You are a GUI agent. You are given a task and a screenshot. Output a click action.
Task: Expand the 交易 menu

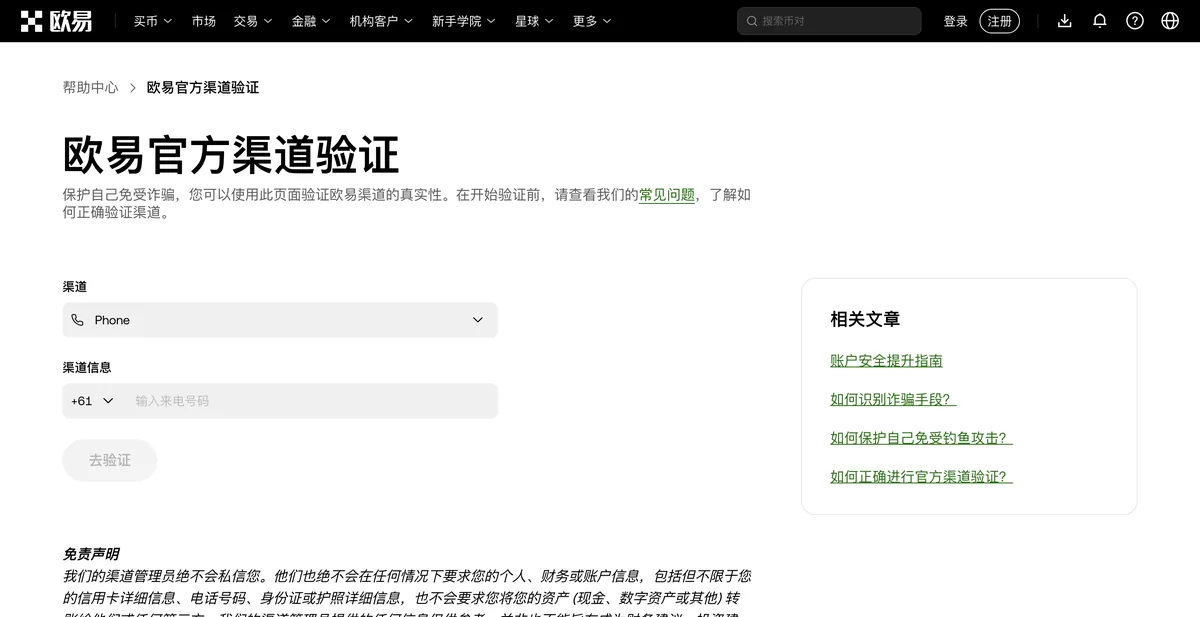[253, 21]
